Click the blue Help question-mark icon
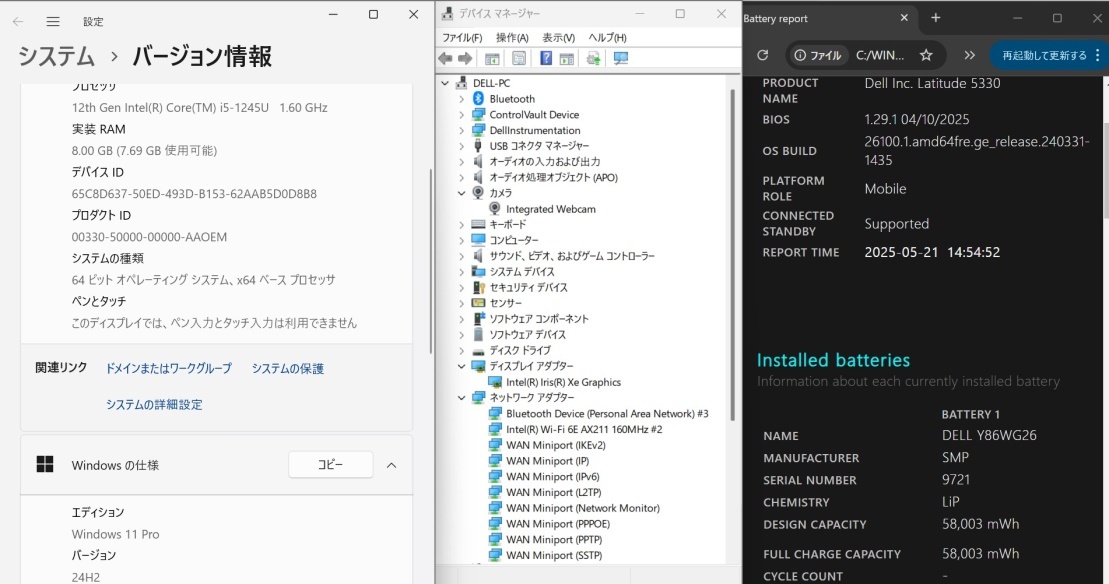 click(x=546, y=59)
